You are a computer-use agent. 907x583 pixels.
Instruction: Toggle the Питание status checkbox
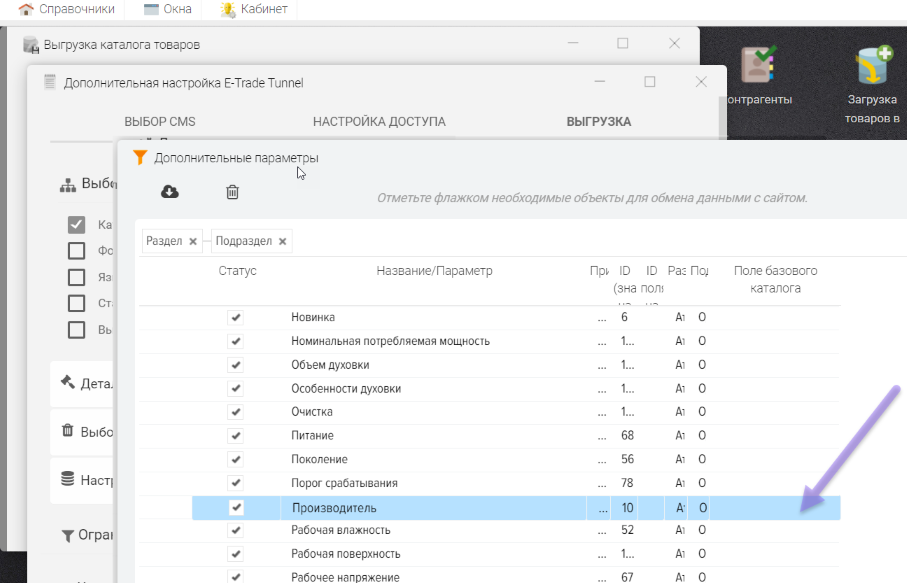[236, 436]
